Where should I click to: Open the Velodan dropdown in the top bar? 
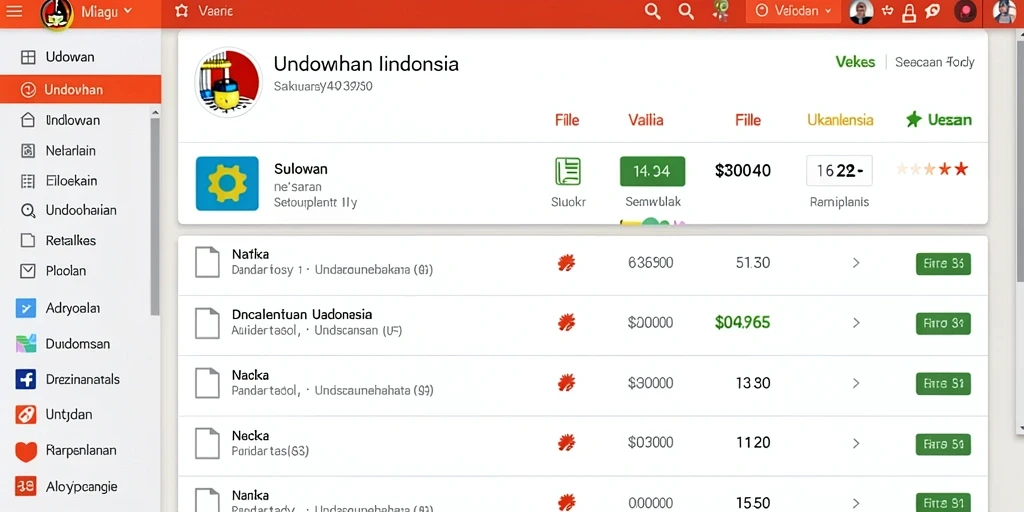click(x=793, y=11)
